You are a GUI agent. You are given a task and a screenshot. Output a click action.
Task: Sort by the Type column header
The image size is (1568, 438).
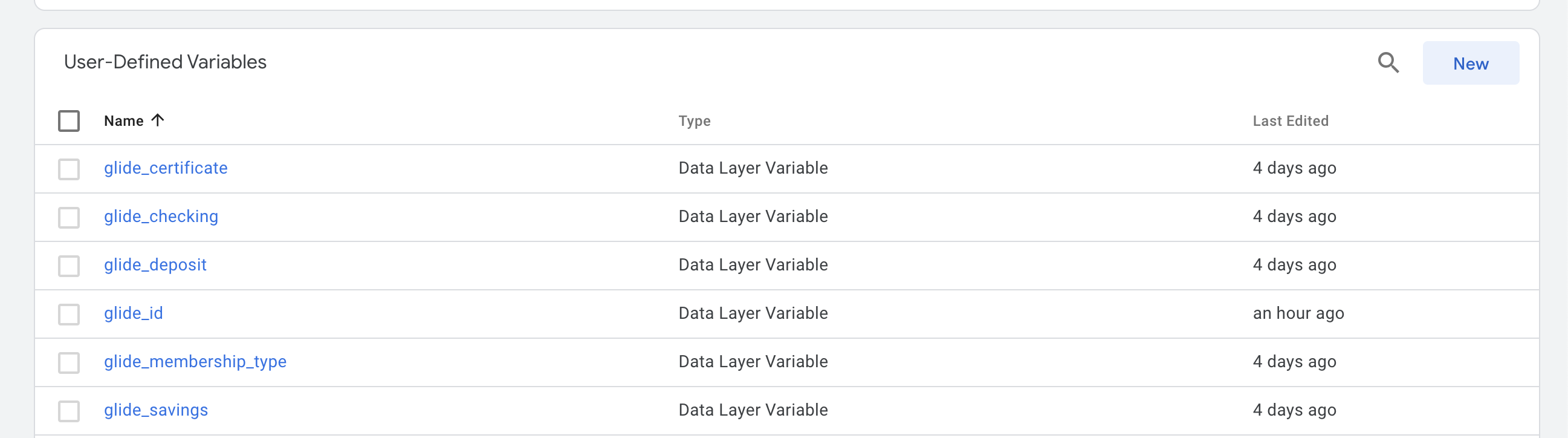click(x=694, y=121)
